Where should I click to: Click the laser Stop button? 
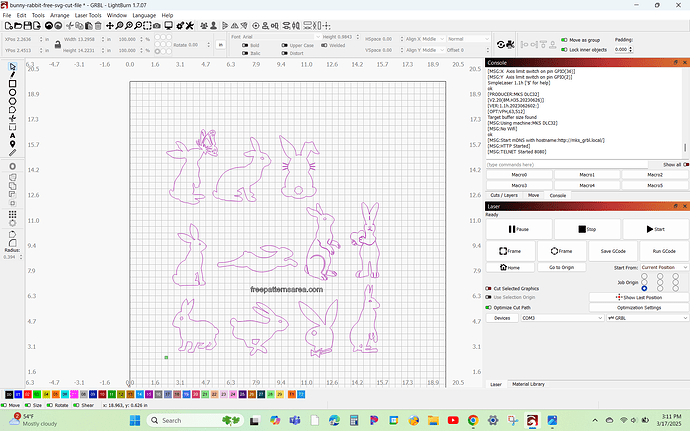coord(587,229)
